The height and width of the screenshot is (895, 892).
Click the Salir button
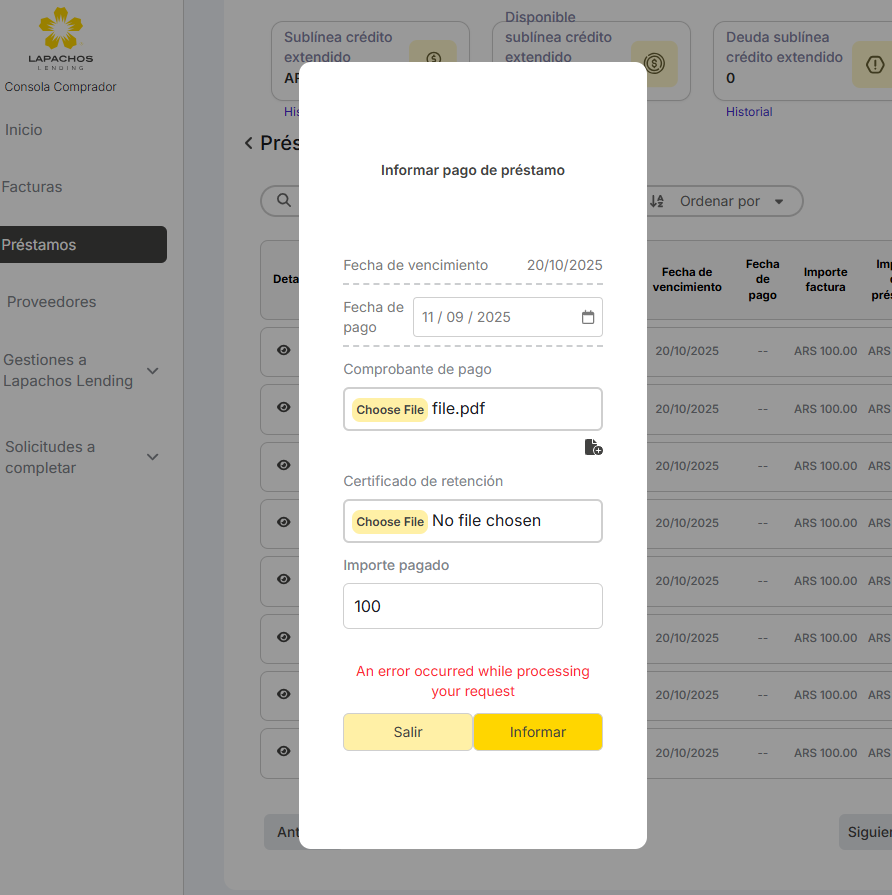407,732
